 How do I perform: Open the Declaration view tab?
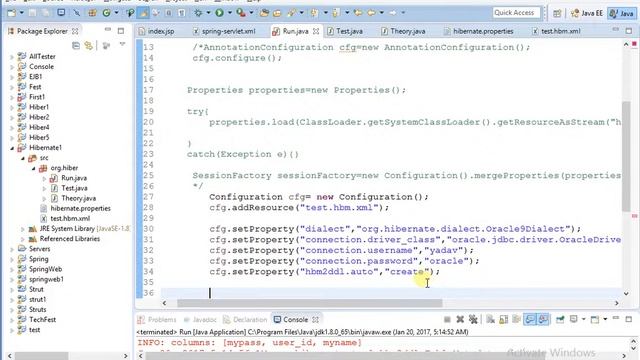tap(245, 320)
